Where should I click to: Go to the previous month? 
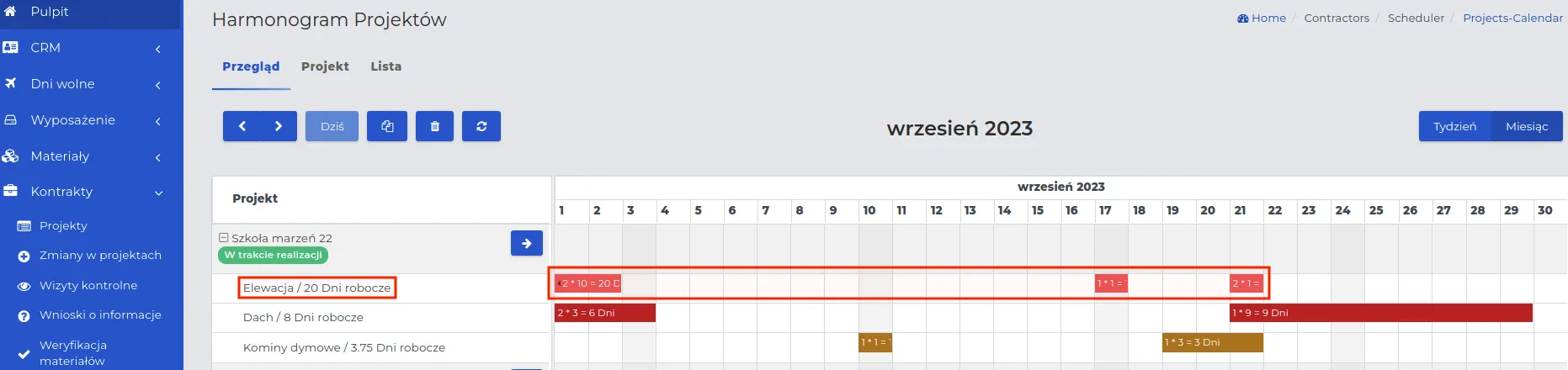(x=242, y=126)
